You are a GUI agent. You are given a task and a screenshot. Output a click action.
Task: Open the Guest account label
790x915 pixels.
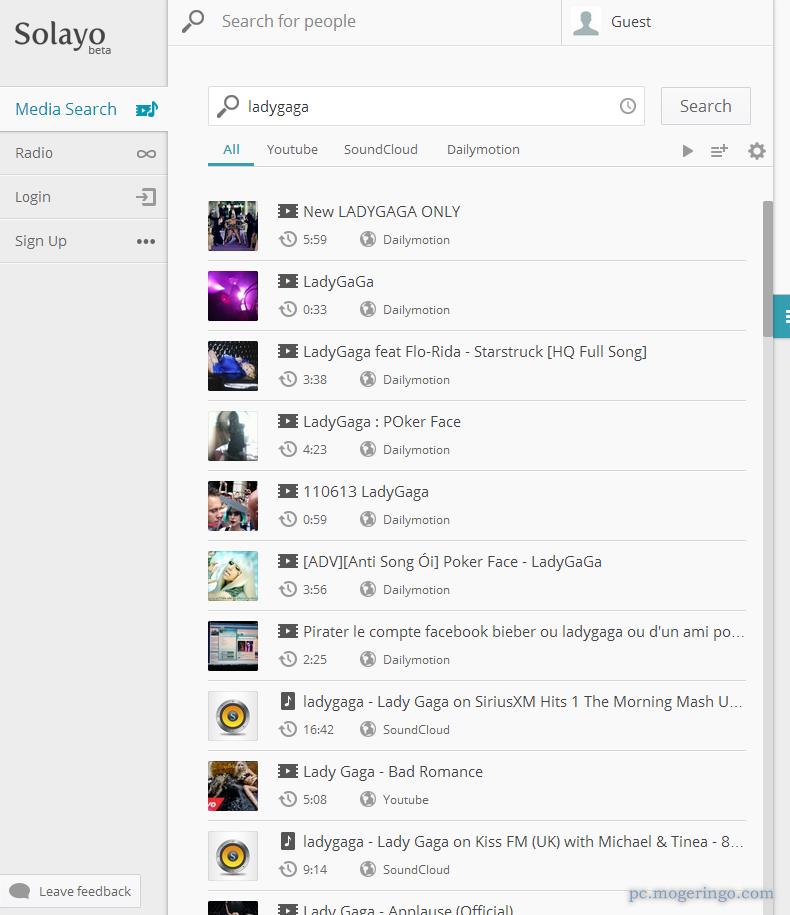point(631,22)
